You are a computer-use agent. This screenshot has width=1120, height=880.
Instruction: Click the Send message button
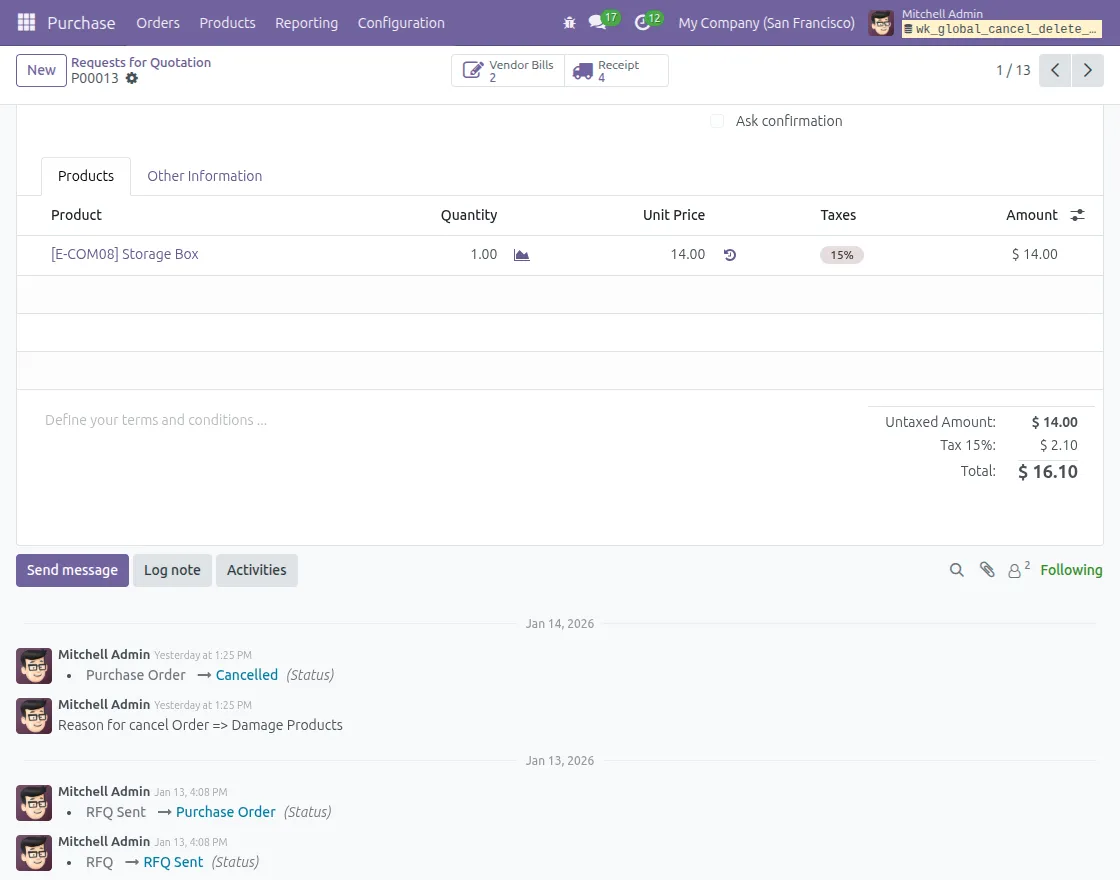tap(72, 570)
